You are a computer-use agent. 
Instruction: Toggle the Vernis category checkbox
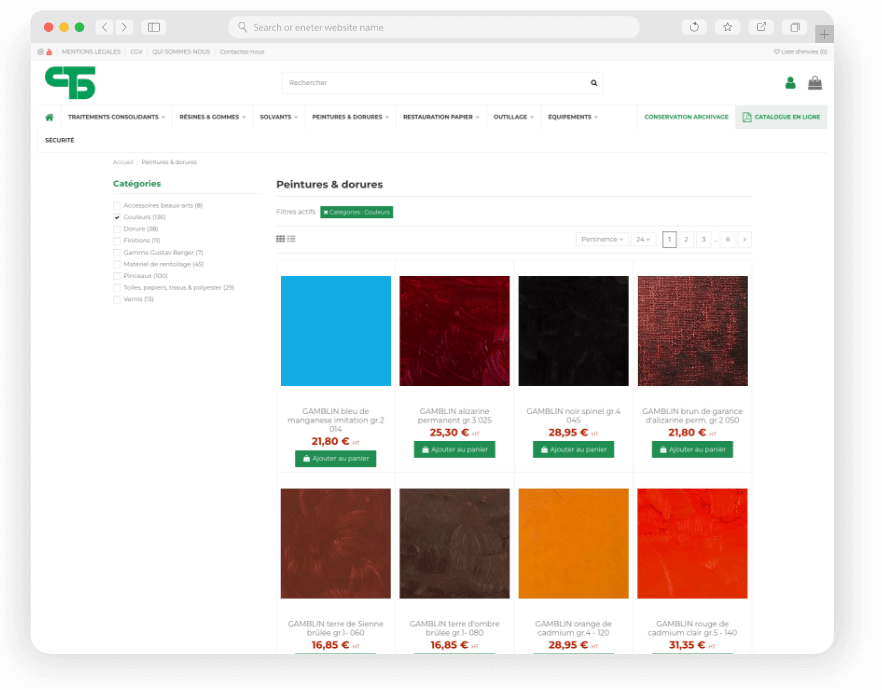point(117,300)
